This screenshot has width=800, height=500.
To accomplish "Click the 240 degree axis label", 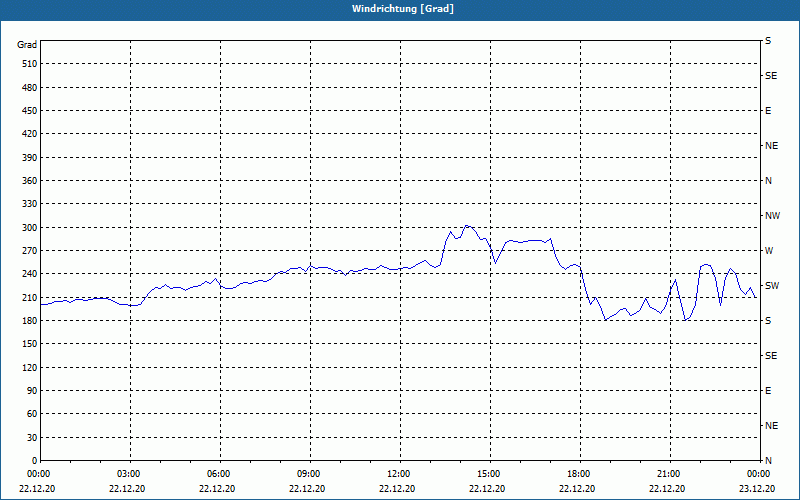I will pyautogui.click(x=30, y=273).
